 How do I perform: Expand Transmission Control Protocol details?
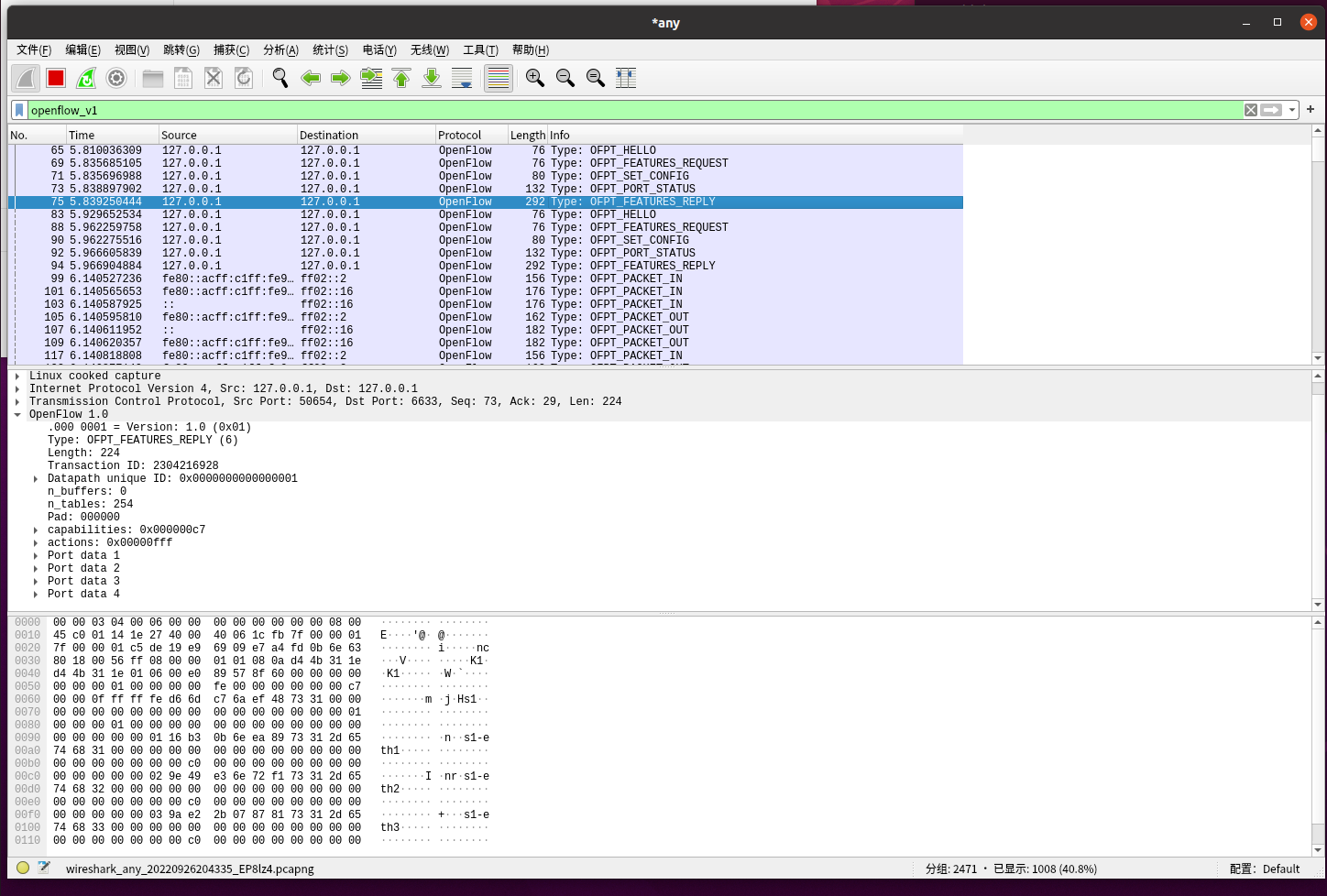(17, 401)
